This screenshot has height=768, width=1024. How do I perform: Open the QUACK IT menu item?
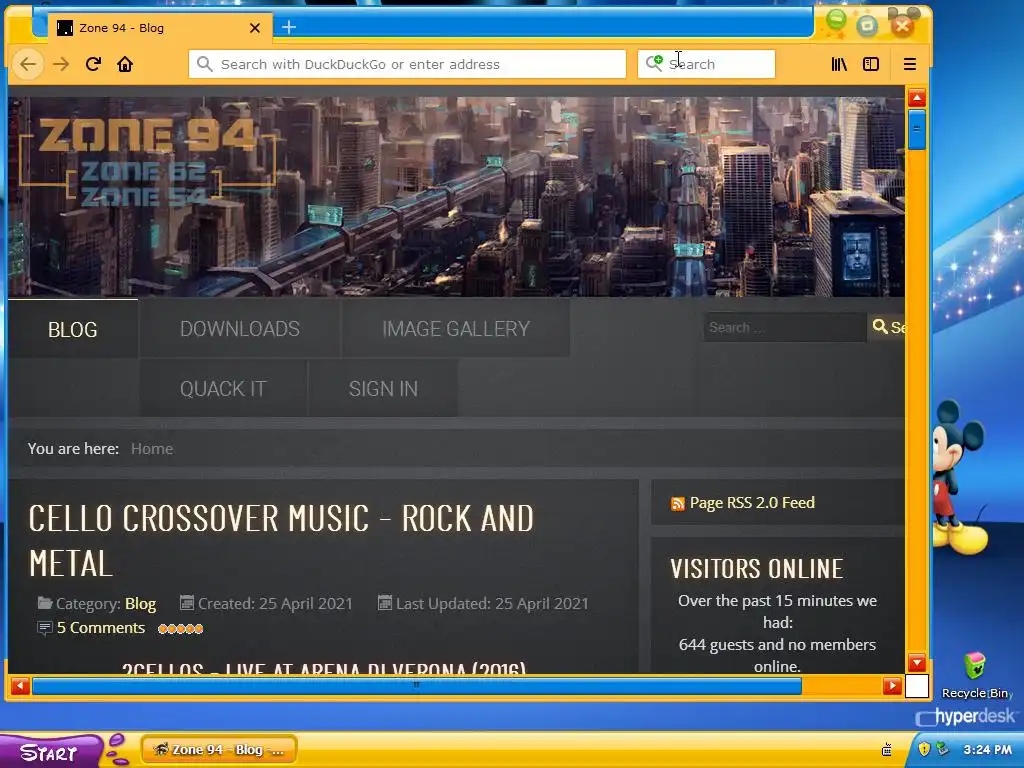(223, 389)
